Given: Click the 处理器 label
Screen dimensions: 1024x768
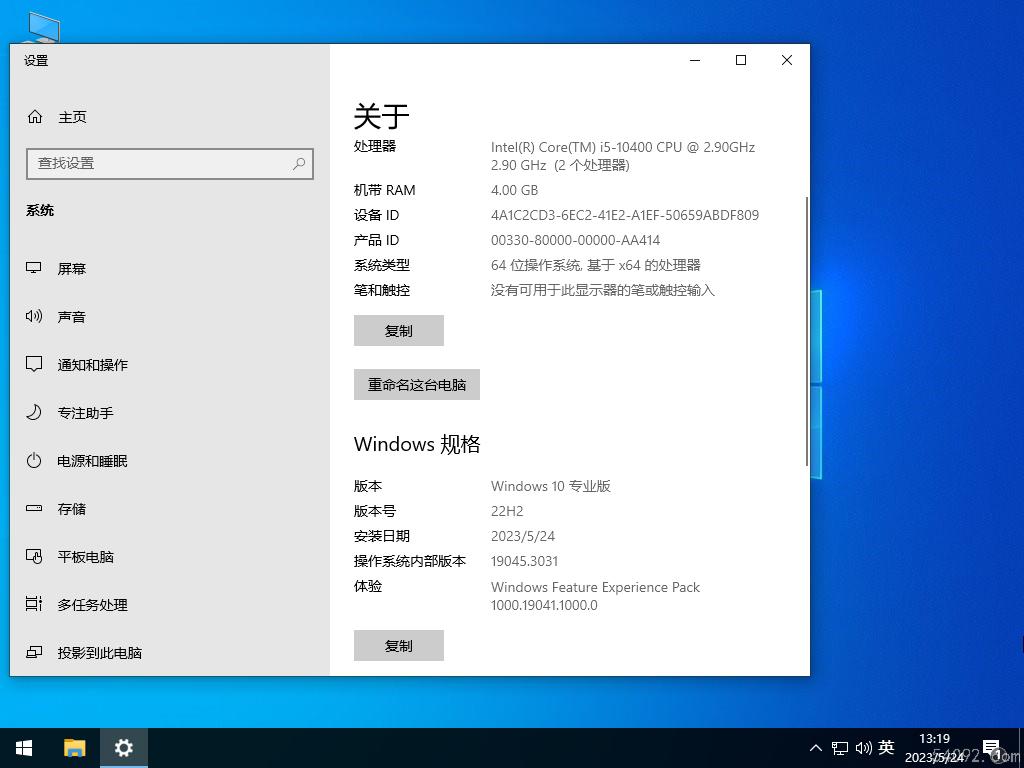Looking at the screenshot, I should point(375,146).
